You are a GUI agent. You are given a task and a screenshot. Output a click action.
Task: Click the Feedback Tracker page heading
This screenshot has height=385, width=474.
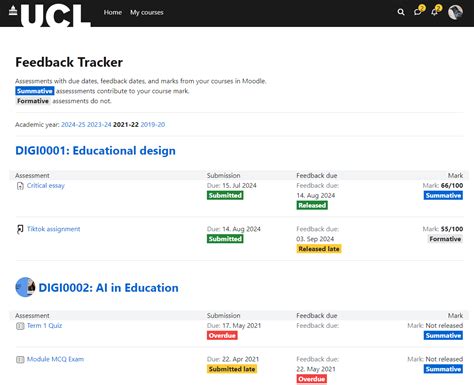(69, 62)
